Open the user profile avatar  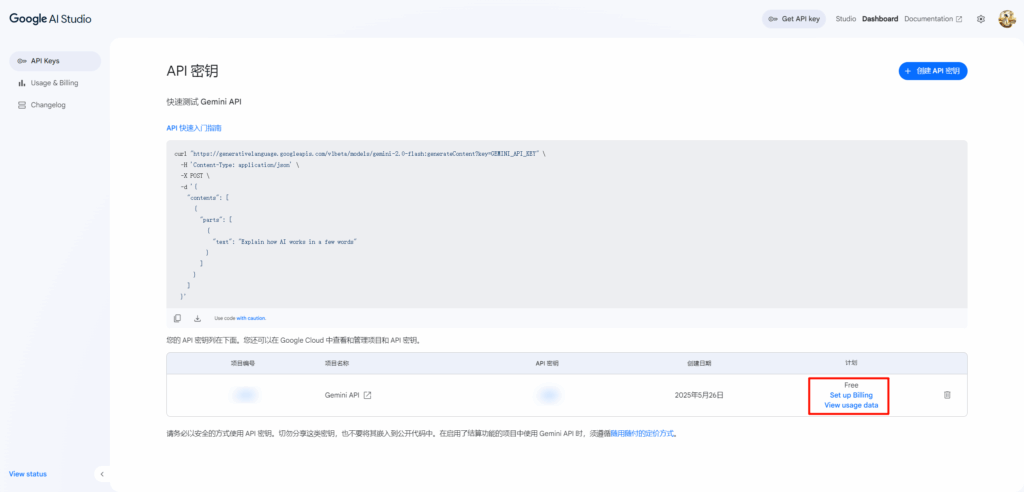(1006, 19)
